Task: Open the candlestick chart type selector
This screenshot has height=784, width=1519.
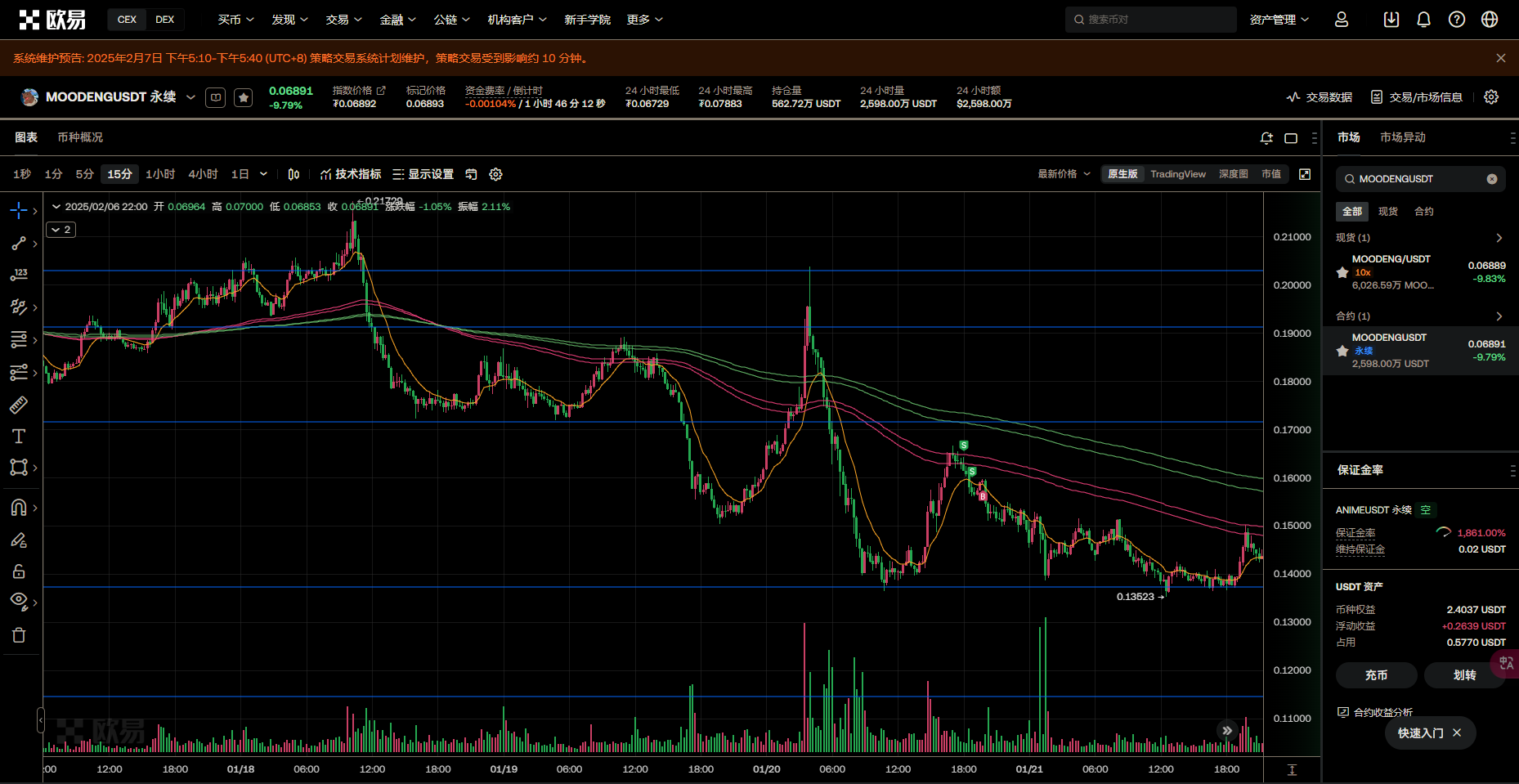Action: (x=294, y=174)
